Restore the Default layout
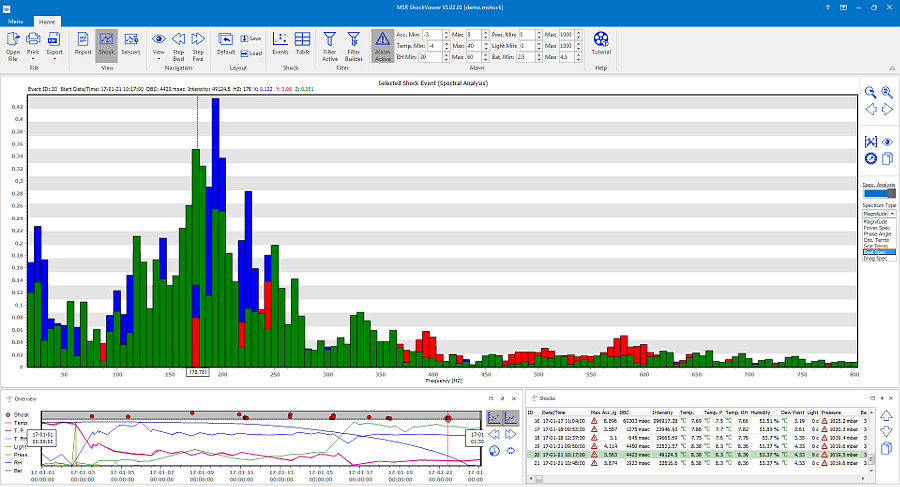Image resolution: width=900 pixels, height=487 pixels. (x=226, y=43)
